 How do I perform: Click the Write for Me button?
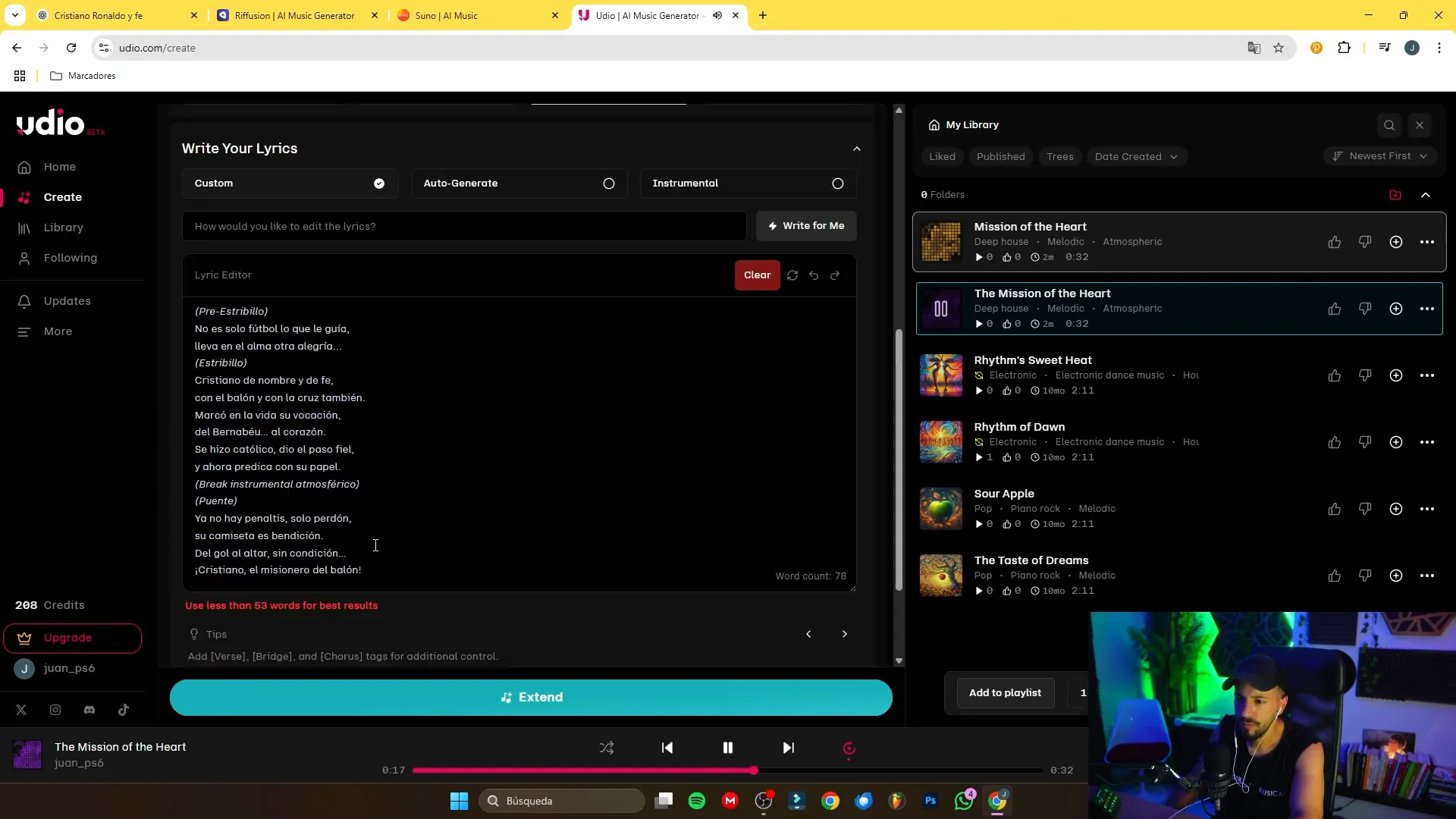805,226
